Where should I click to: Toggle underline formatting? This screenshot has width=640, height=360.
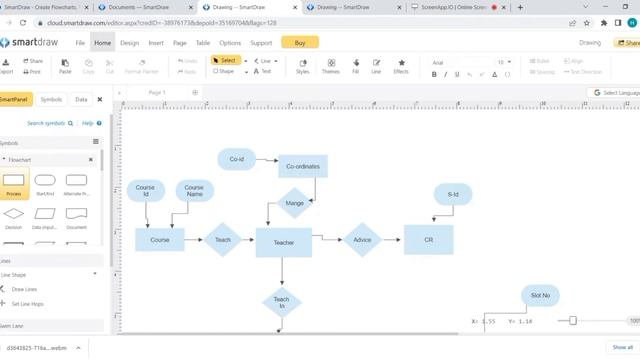tap(457, 74)
